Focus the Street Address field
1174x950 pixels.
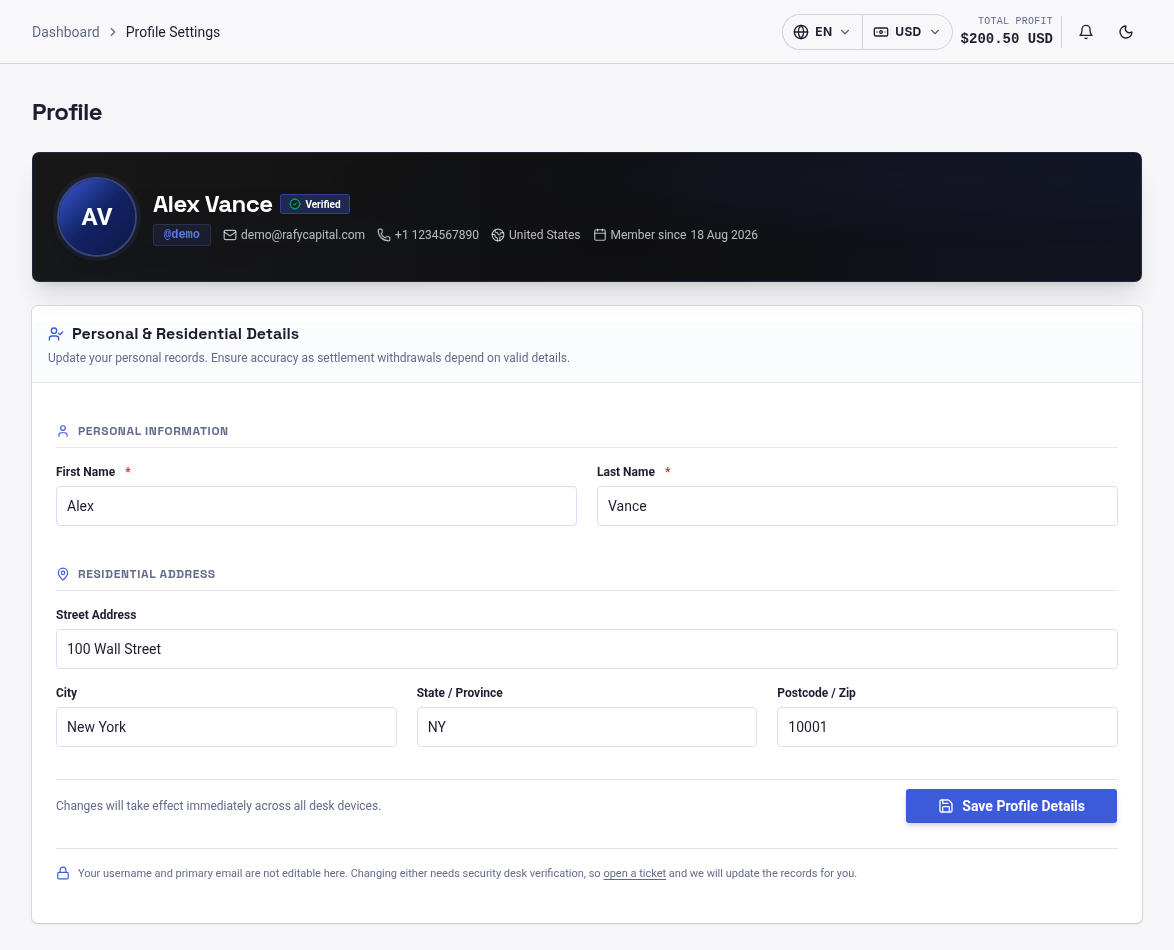coord(587,649)
